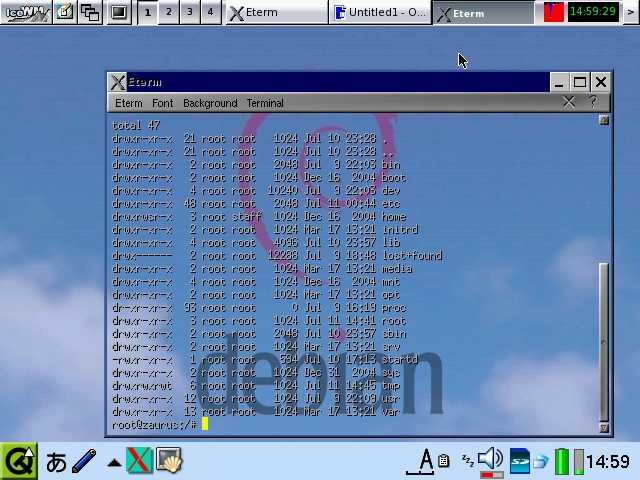Switch to workspace 4

(210, 12)
